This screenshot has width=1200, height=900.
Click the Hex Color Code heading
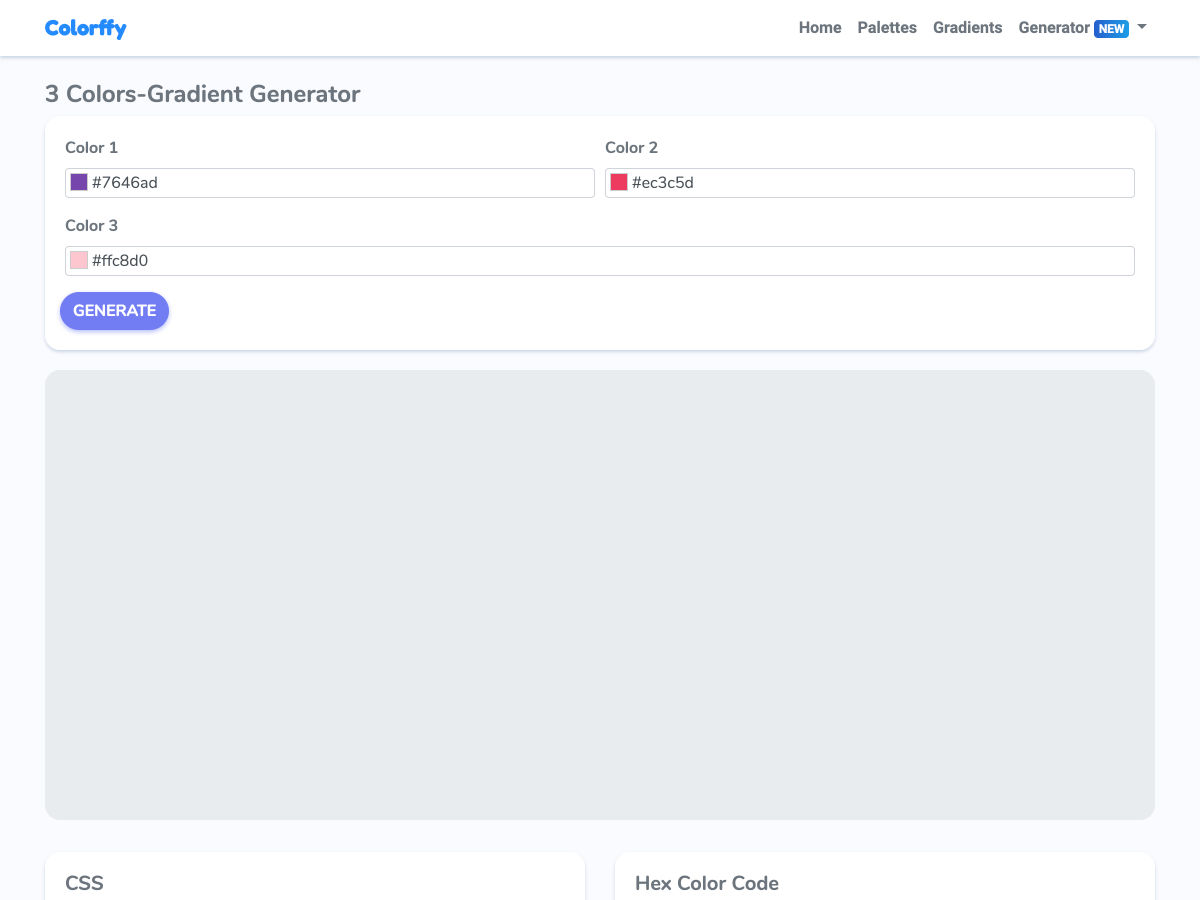pyautogui.click(x=706, y=883)
